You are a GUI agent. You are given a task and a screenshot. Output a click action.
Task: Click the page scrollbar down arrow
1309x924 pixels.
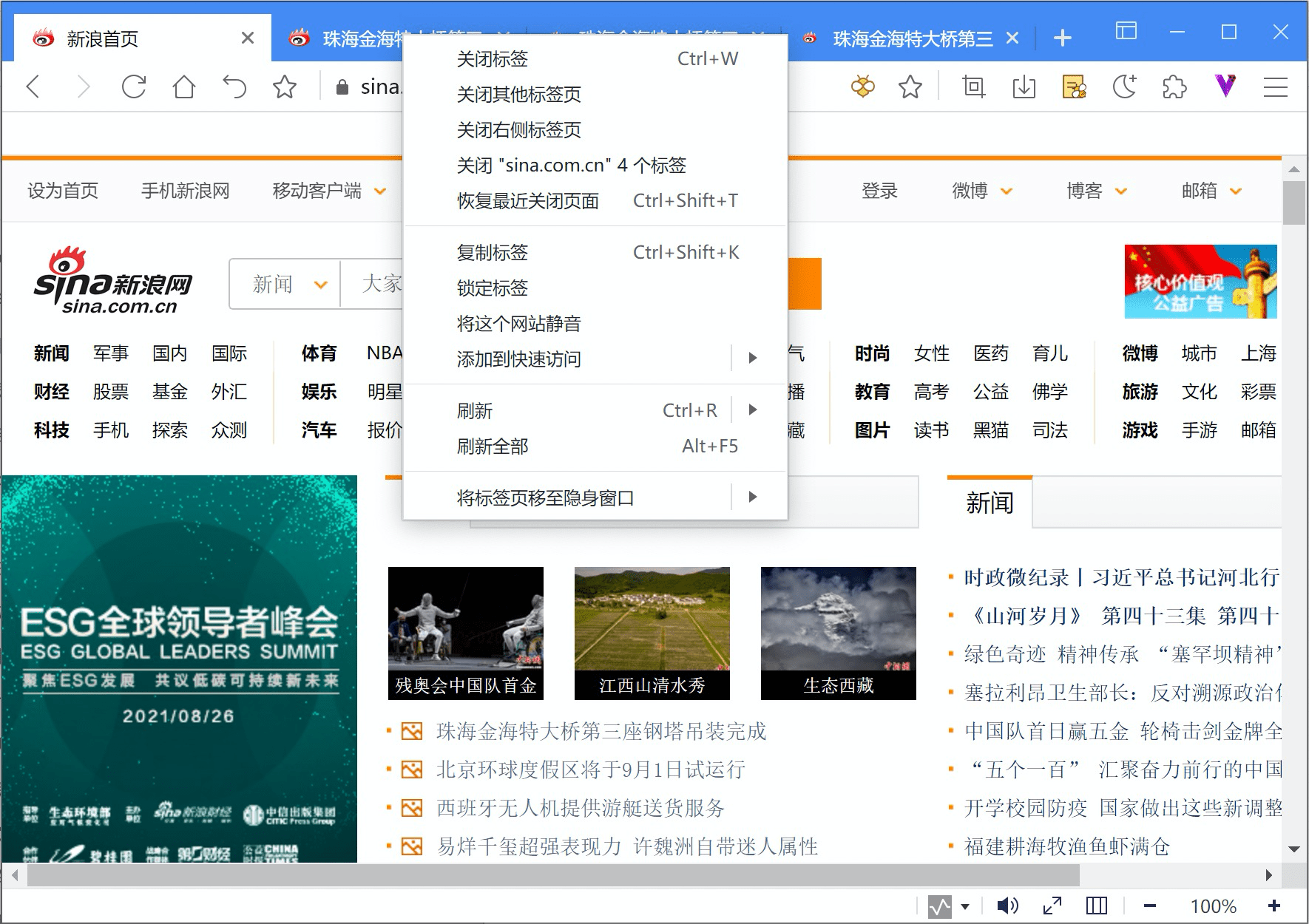(x=1294, y=849)
